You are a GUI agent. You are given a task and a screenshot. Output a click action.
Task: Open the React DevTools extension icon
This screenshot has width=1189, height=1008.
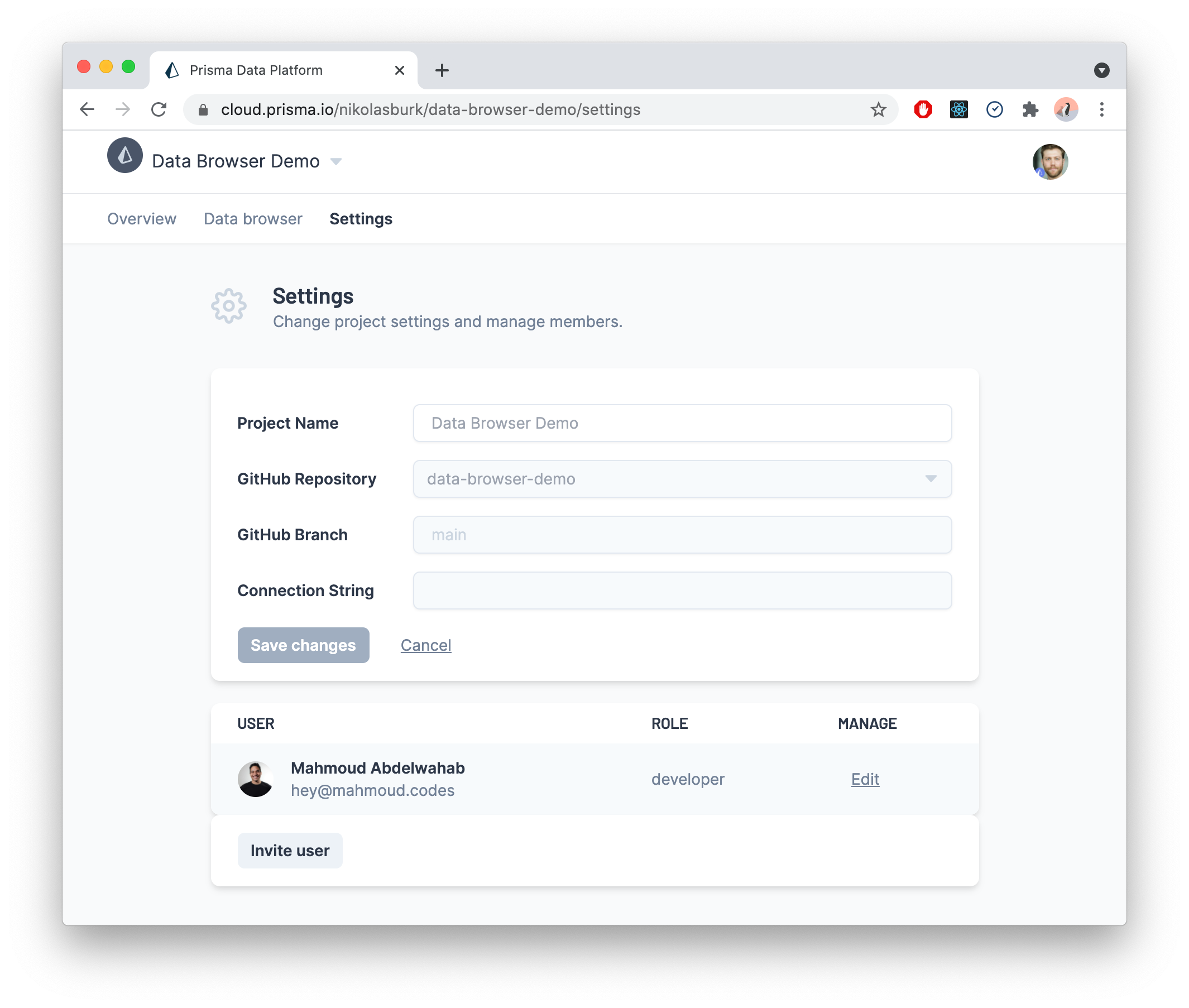click(x=958, y=110)
